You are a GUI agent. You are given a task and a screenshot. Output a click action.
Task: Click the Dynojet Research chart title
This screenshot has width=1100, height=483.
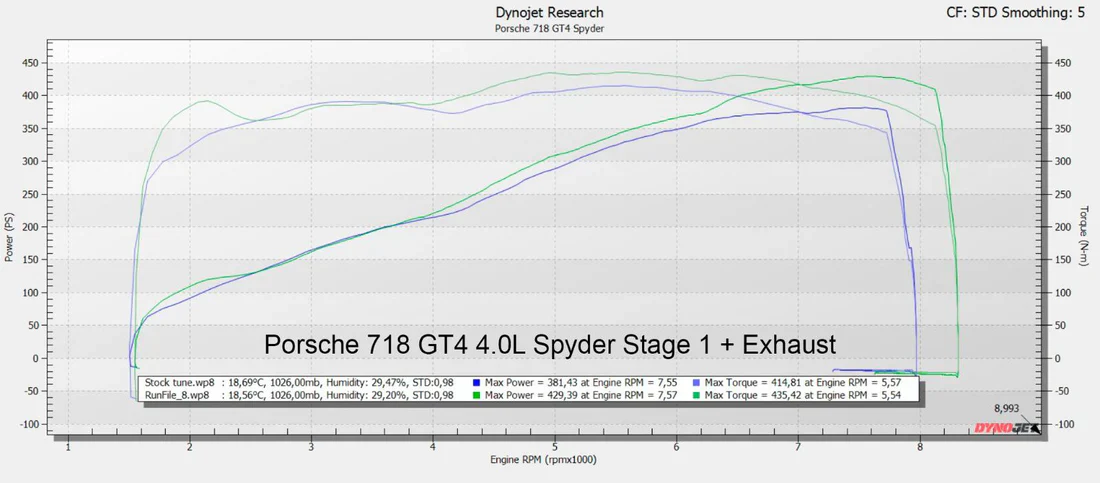click(549, 13)
